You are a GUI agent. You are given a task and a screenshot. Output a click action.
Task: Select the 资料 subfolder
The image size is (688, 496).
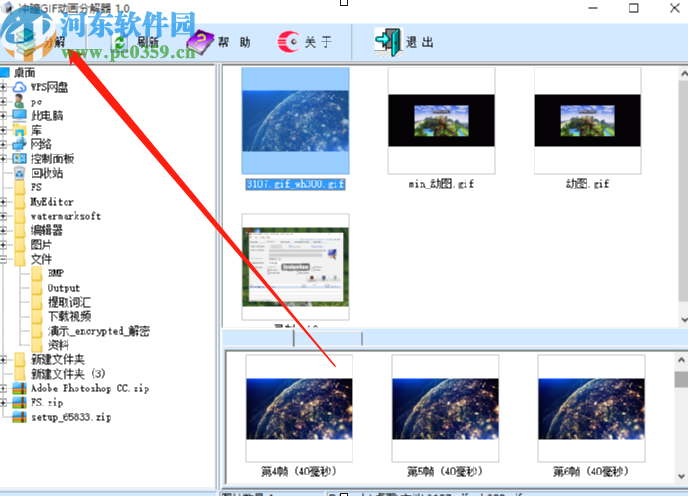(x=58, y=345)
